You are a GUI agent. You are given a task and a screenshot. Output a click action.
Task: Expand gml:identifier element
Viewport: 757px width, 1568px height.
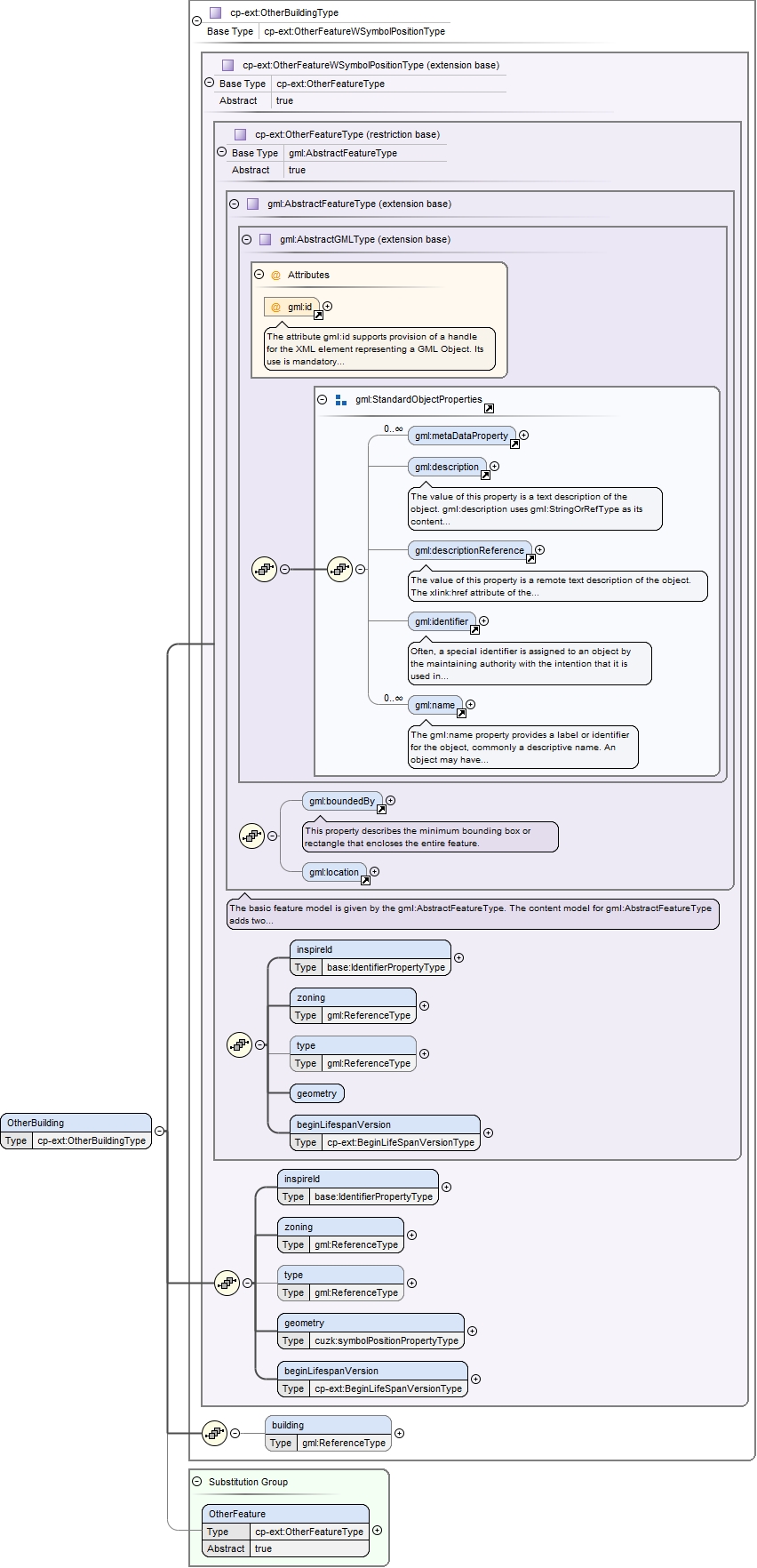[483, 620]
